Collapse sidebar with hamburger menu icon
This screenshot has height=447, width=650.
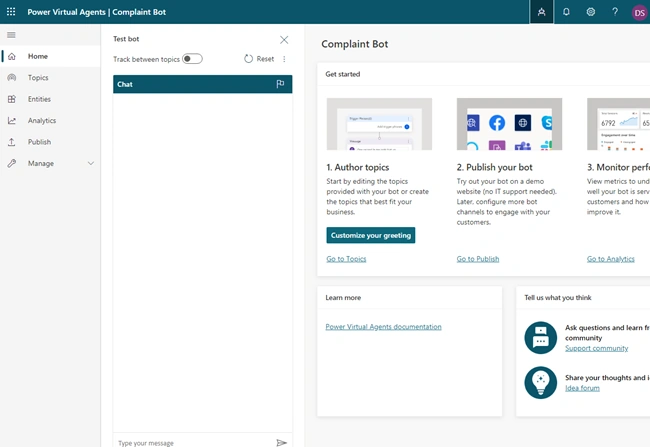[x=11, y=35]
